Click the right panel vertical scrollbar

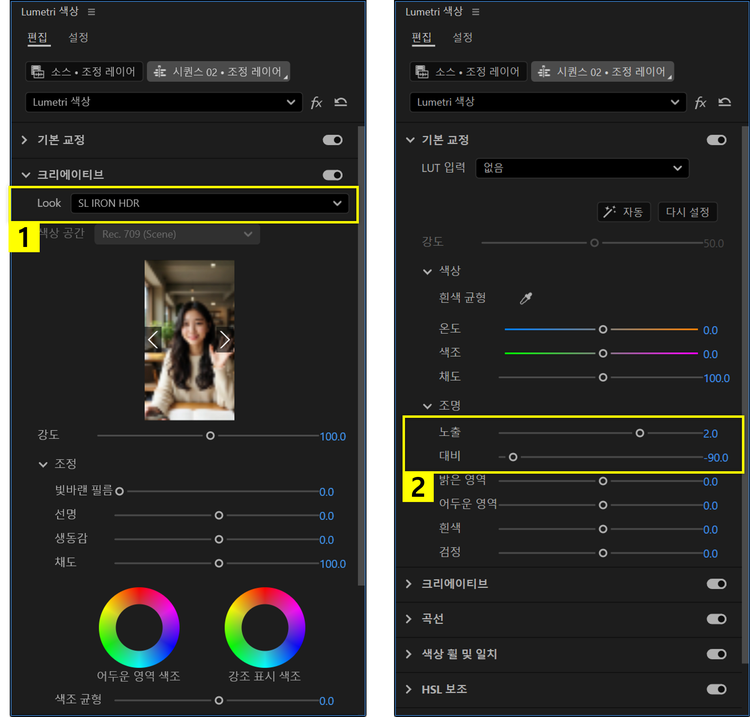pos(744,395)
